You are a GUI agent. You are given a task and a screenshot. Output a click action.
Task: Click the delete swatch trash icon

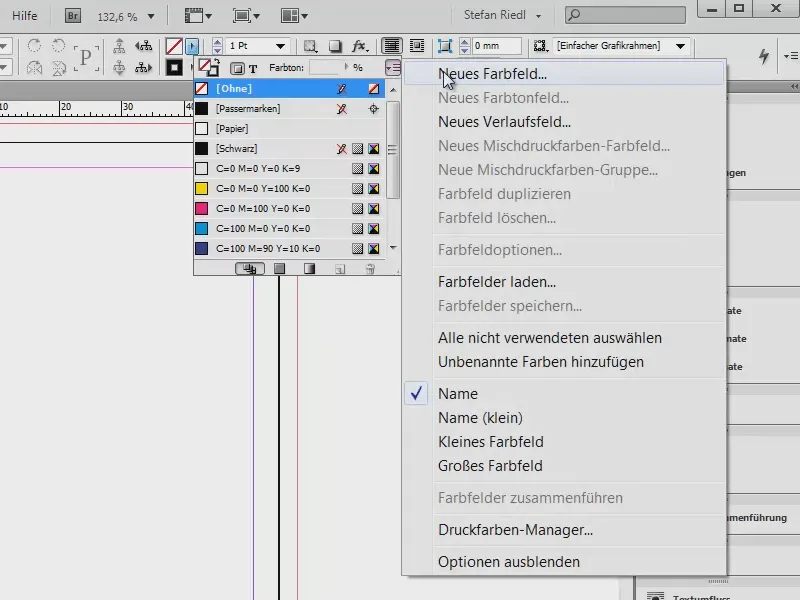point(370,269)
